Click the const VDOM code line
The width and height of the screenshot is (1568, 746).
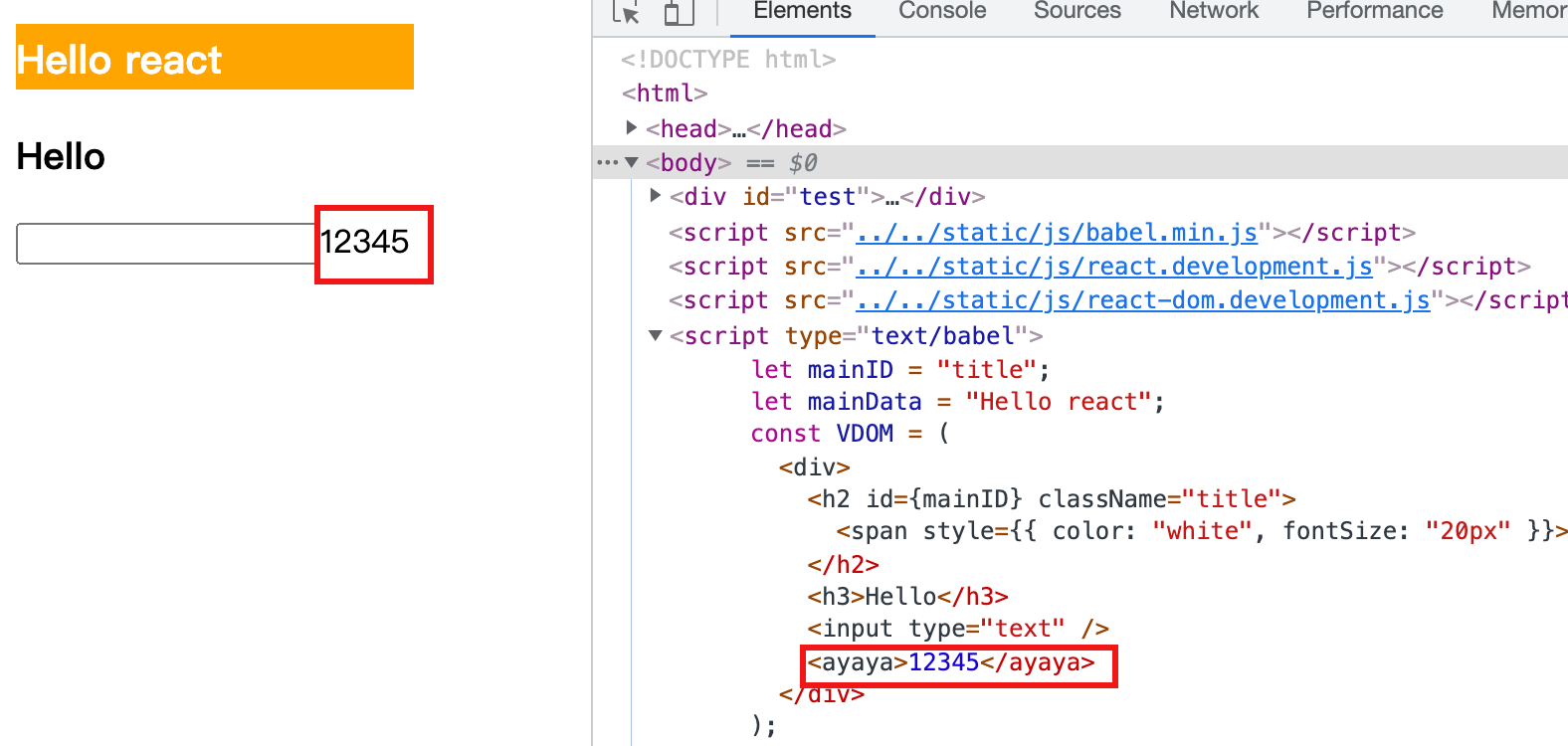[x=851, y=433]
